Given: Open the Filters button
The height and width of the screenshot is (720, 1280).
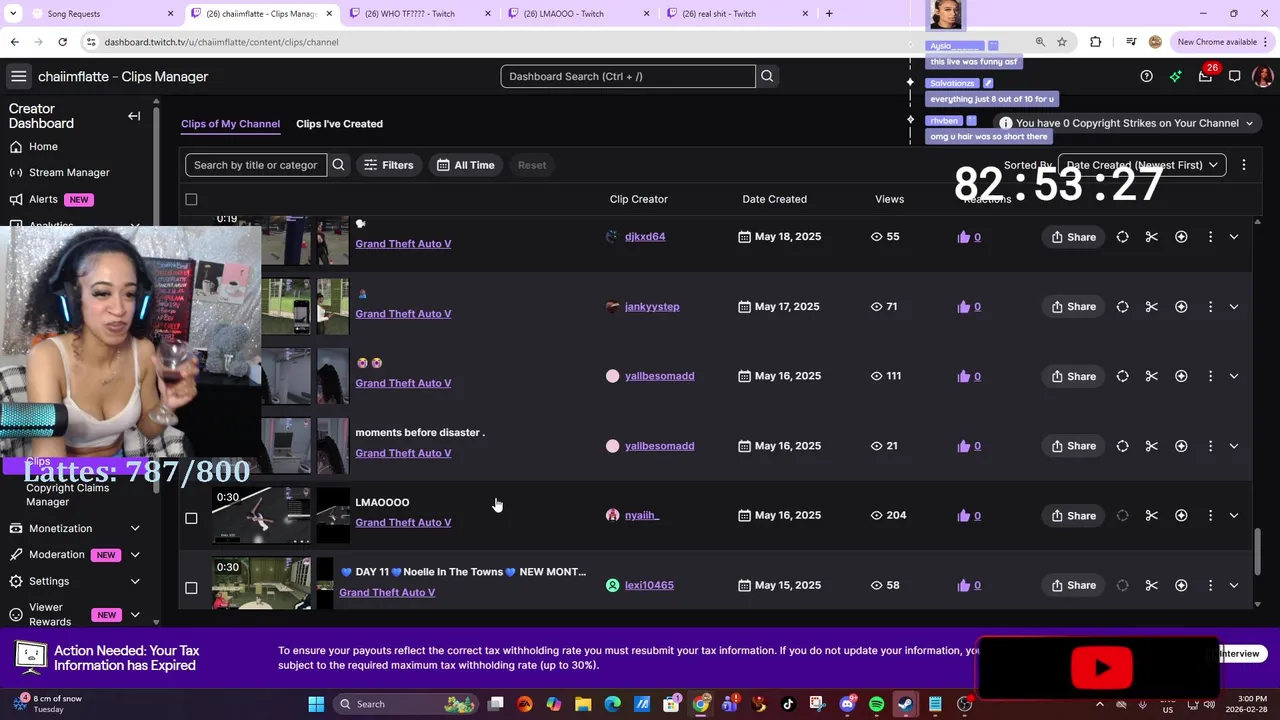Looking at the screenshot, I should click(x=388, y=165).
